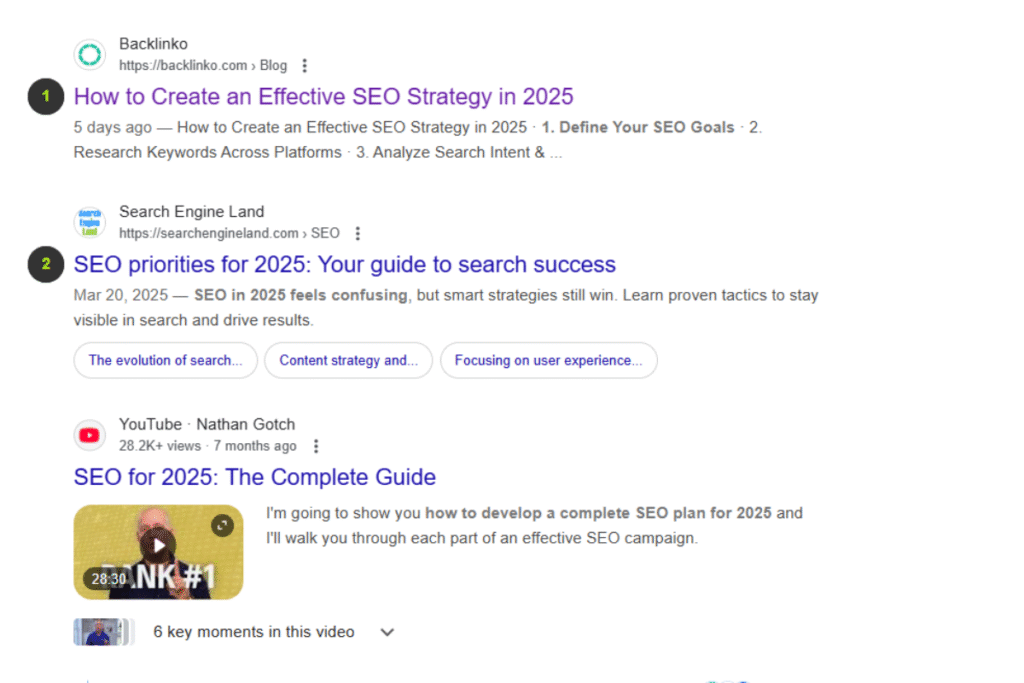
Task: Click the black number 1 badge
Action: click(x=45, y=98)
